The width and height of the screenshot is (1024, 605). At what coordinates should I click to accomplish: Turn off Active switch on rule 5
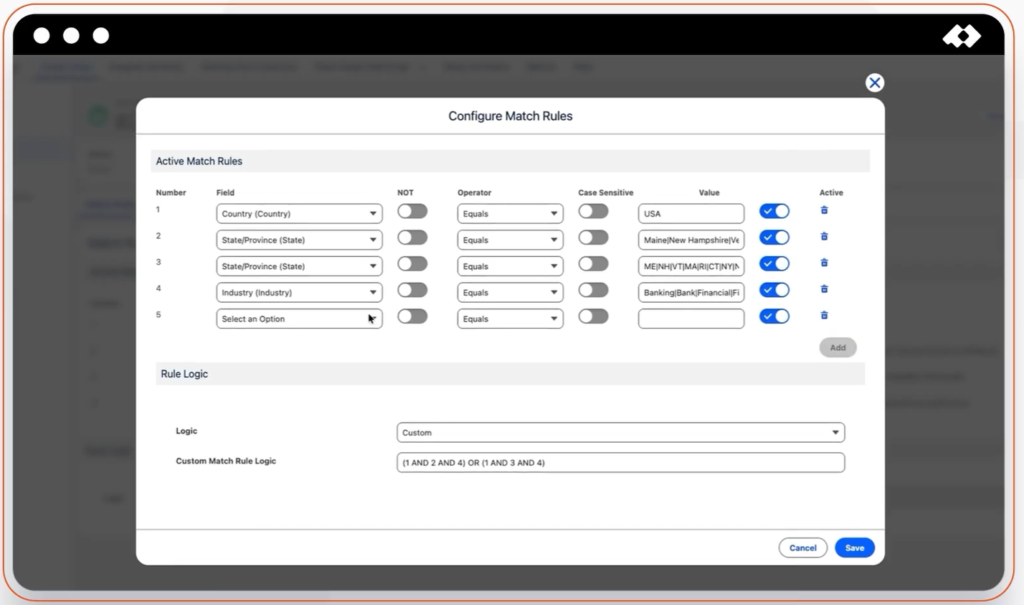tap(774, 316)
